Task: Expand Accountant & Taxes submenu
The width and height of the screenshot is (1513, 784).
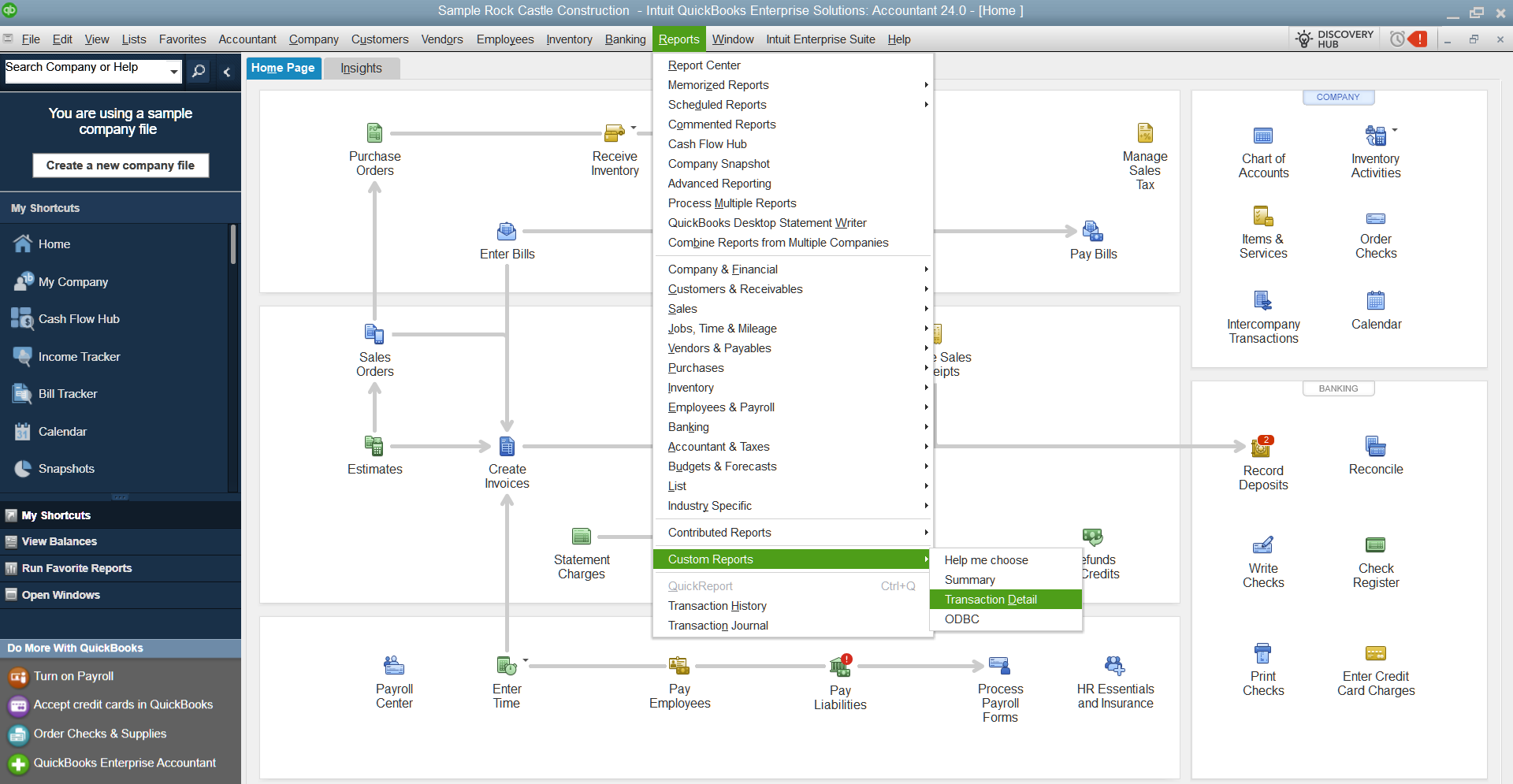Action: [793, 447]
